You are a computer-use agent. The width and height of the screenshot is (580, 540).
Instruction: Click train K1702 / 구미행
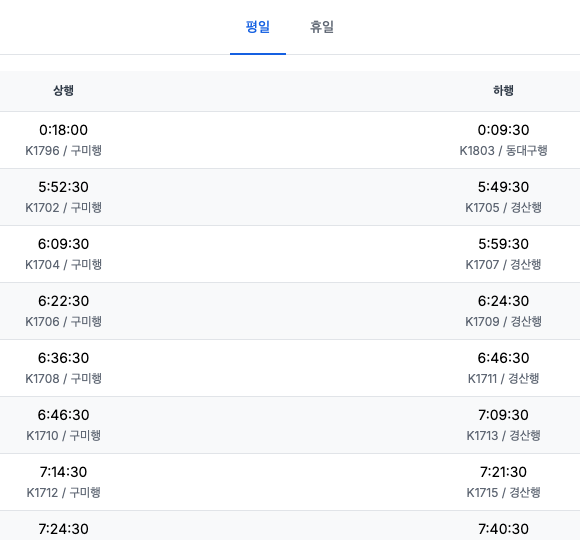pyautogui.click(x=63, y=207)
